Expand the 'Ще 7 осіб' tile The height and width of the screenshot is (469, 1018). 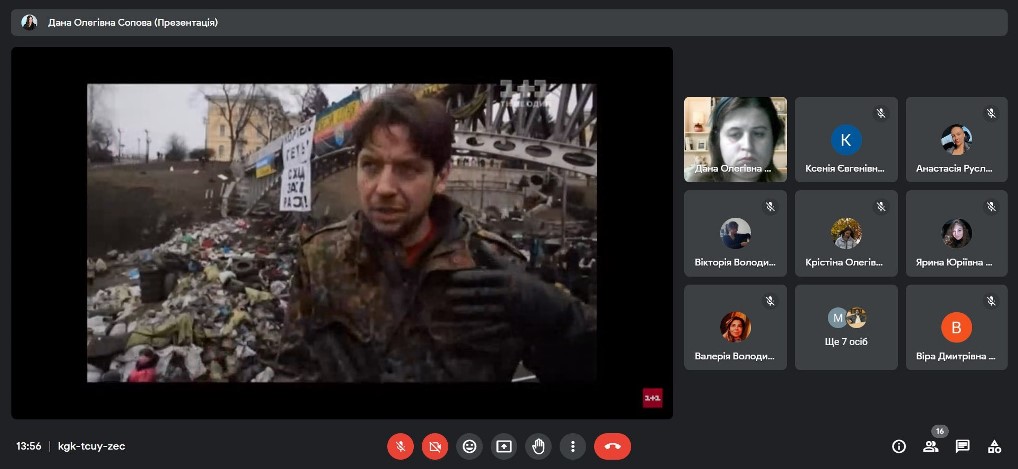tap(846, 327)
